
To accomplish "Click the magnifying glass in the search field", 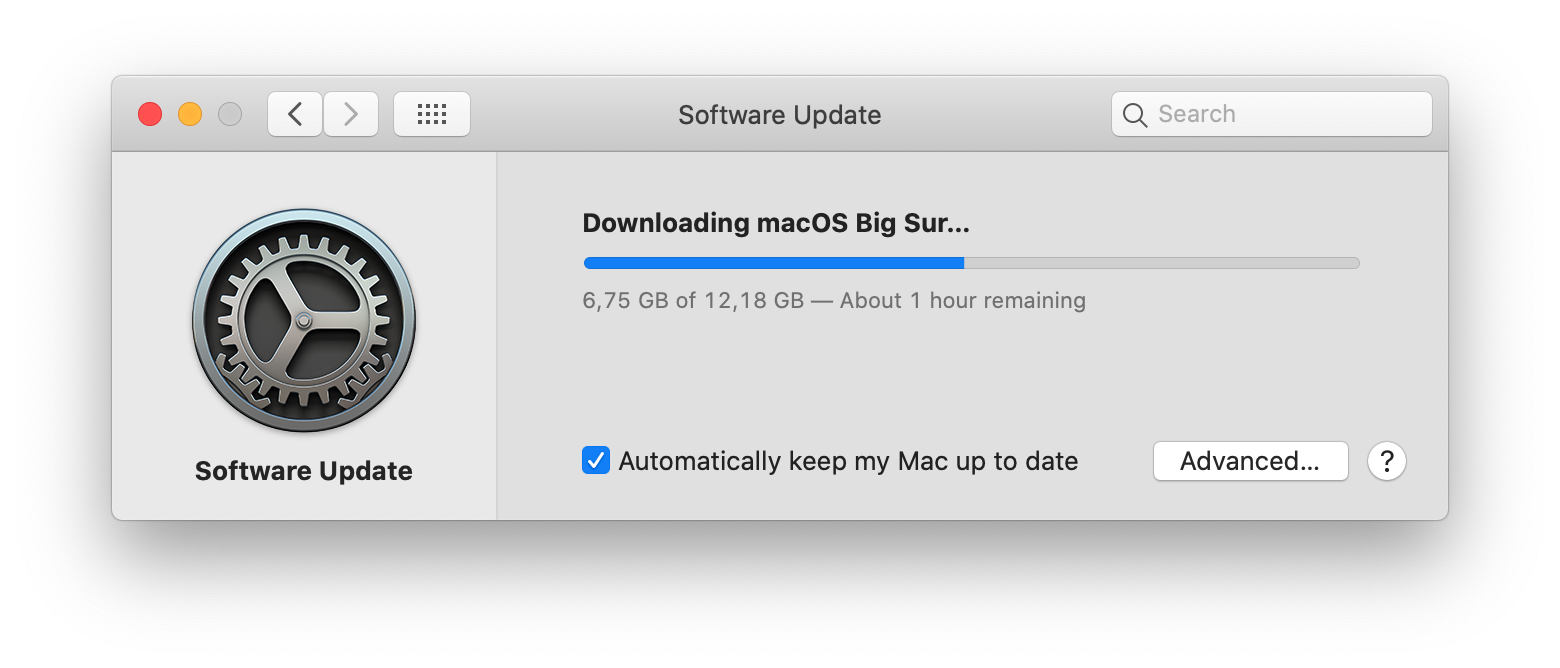I will (1135, 113).
